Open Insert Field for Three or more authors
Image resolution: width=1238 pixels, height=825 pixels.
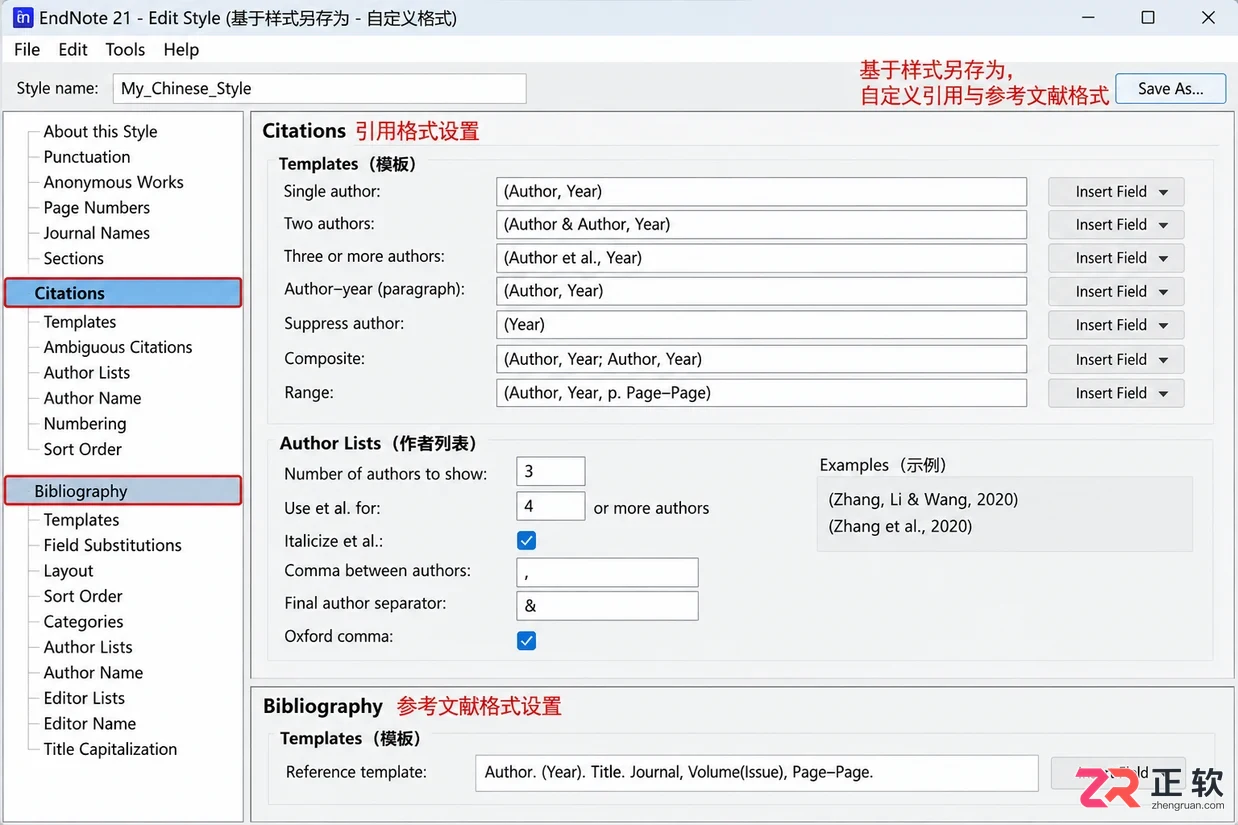(x=1116, y=258)
